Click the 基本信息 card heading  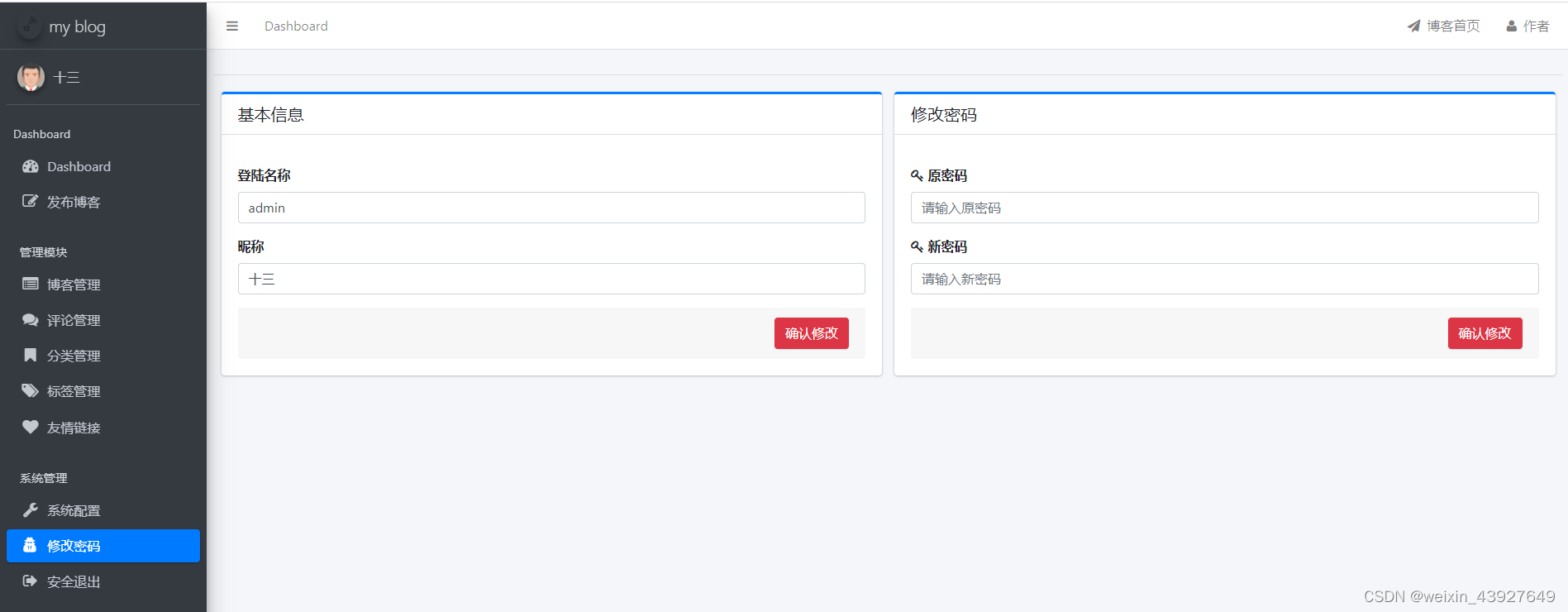(271, 115)
